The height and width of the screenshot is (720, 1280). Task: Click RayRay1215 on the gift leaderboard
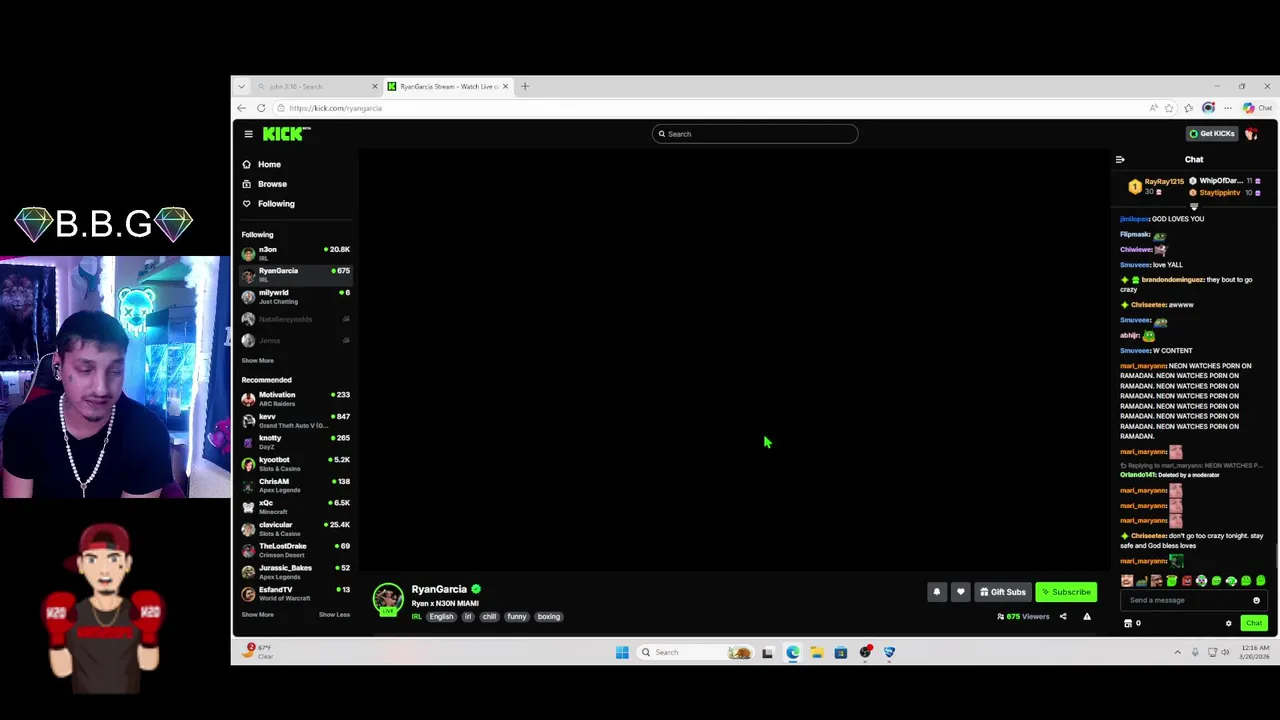pos(1164,182)
